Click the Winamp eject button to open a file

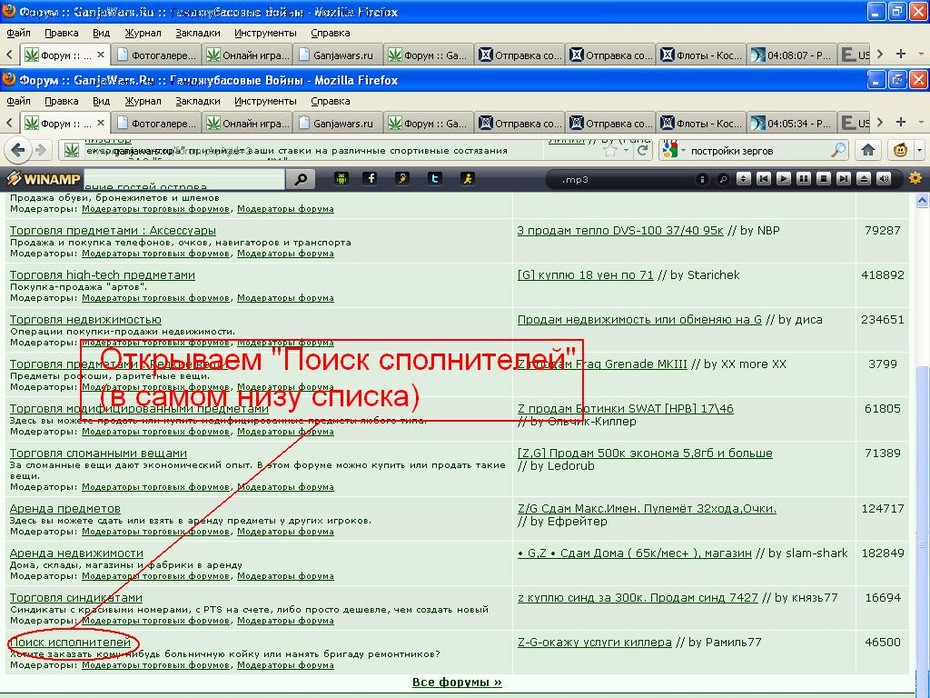pyautogui.click(x=864, y=179)
